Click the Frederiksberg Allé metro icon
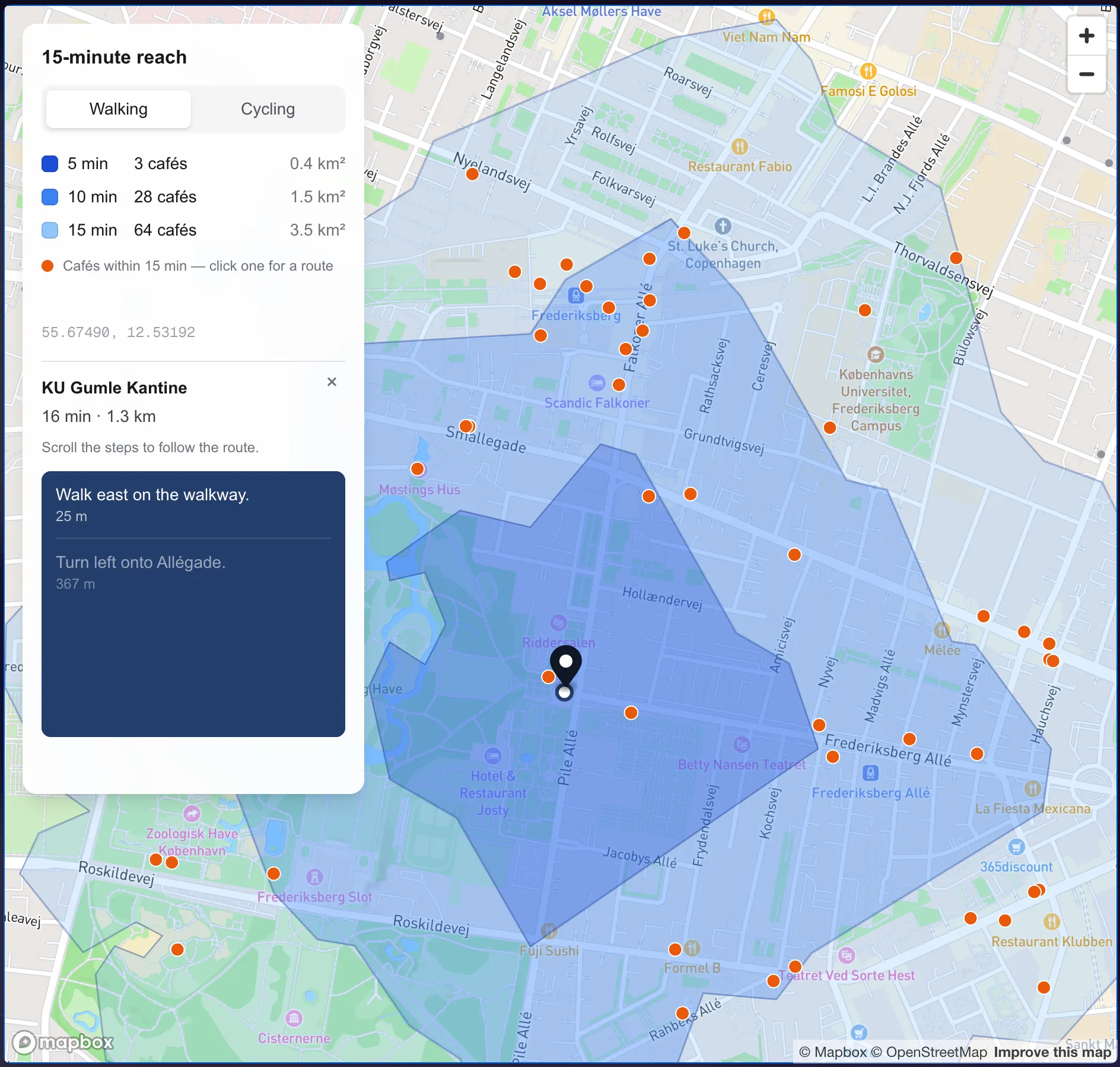 click(x=870, y=773)
